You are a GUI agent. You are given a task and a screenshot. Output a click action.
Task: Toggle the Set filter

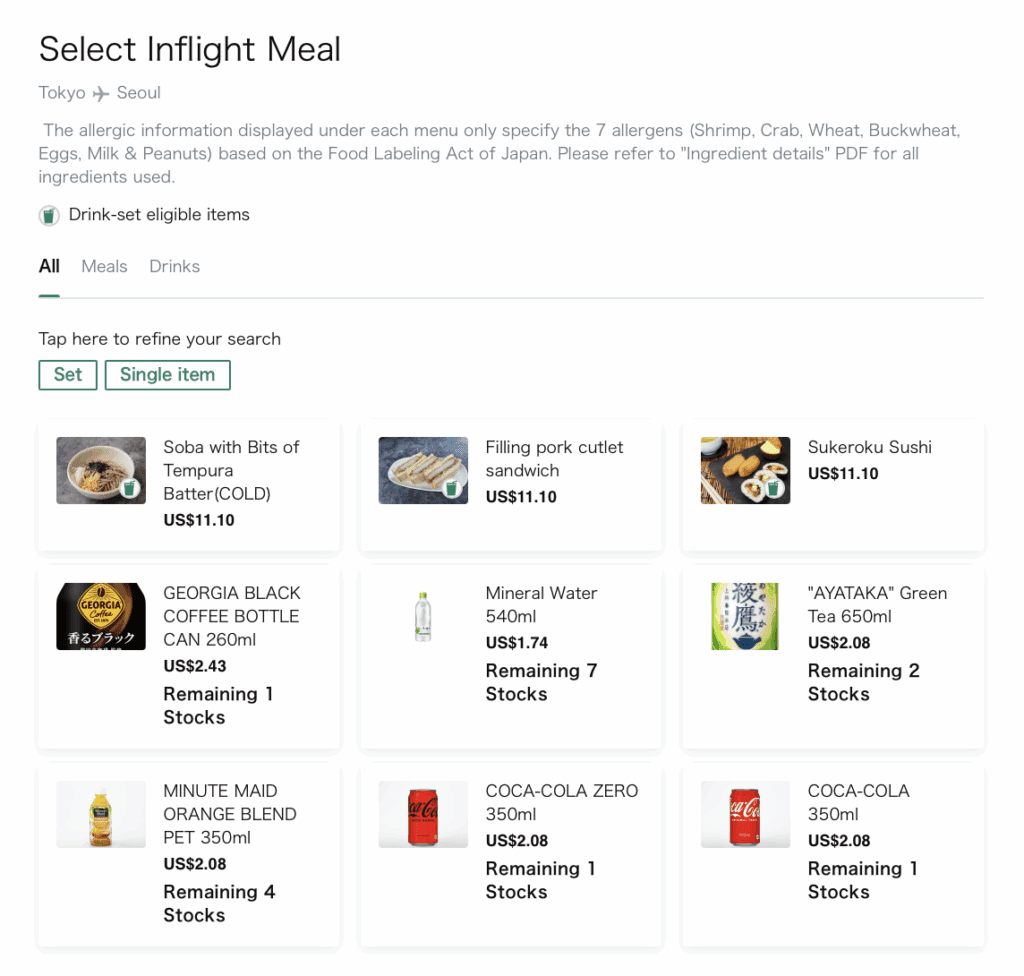pos(68,375)
